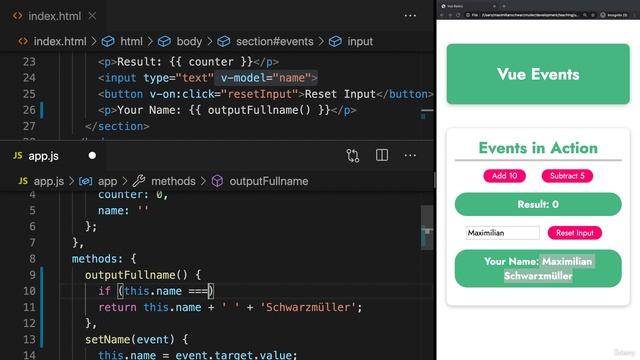Click the cube icon beside input breadcrumb
640x360 pixels.
coord(335,41)
